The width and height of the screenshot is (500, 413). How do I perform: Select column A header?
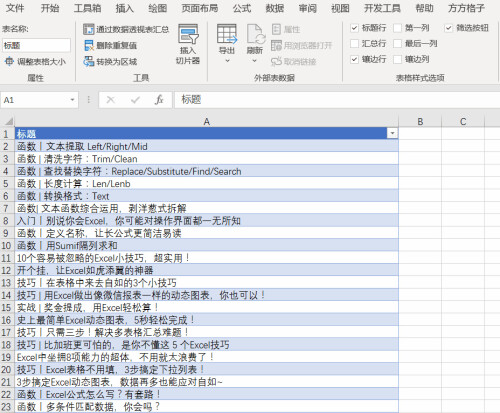coord(207,122)
